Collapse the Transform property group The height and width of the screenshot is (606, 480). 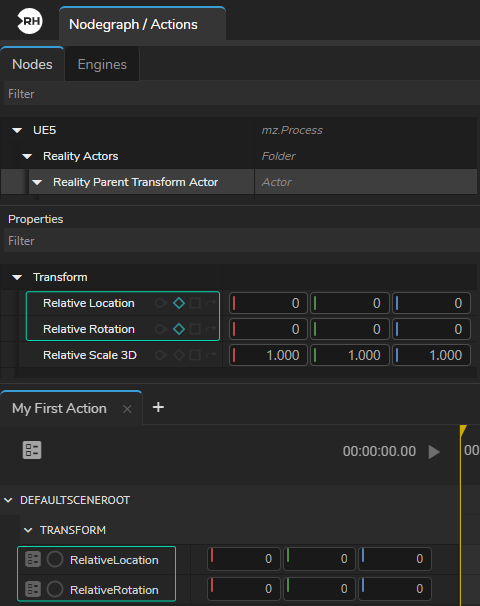coord(17,277)
